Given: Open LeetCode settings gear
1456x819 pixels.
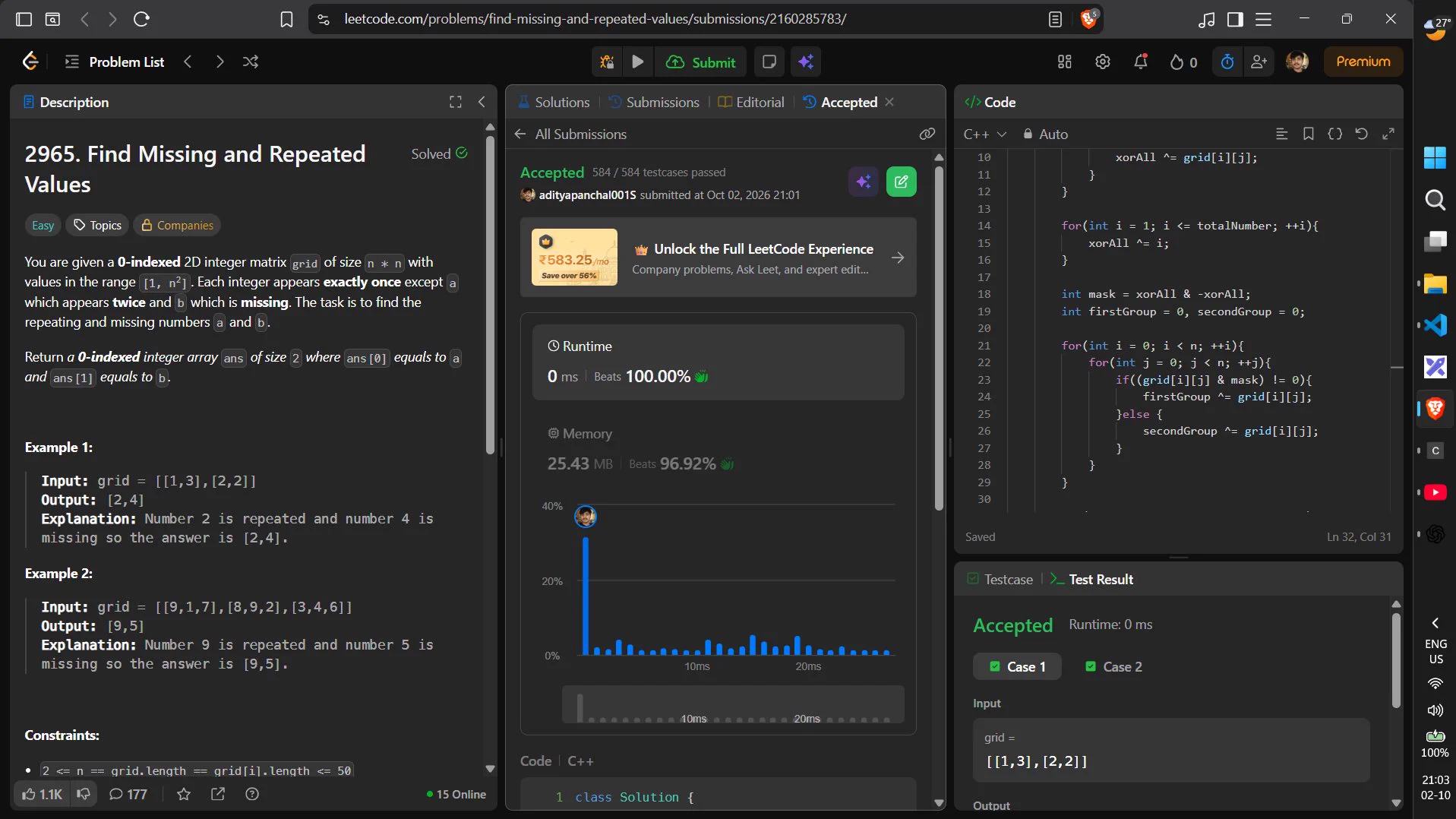Looking at the screenshot, I should pos(1103,62).
